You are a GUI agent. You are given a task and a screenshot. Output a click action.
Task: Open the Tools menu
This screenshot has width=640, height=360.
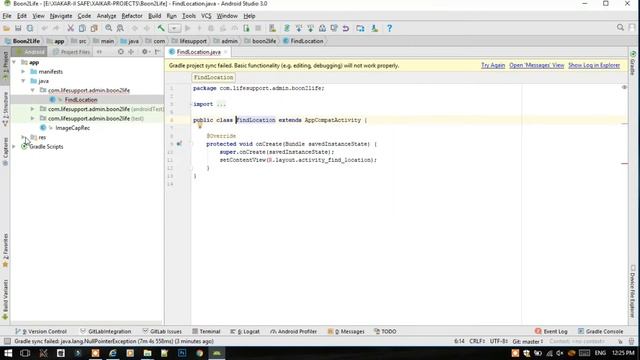pyautogui.click(x=189, y=16)
